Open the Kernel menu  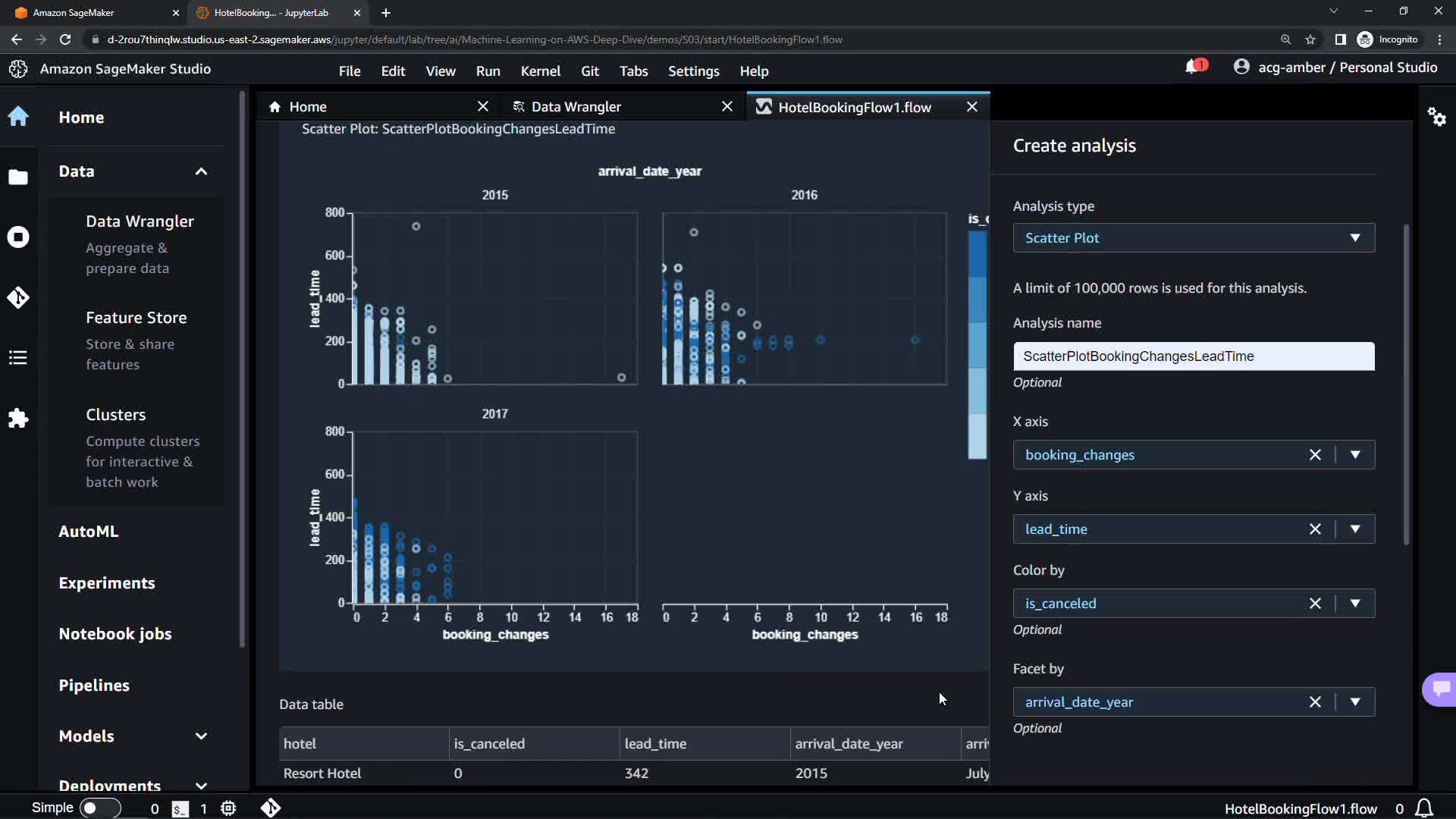pyautogui.click(x=540, y=71)
